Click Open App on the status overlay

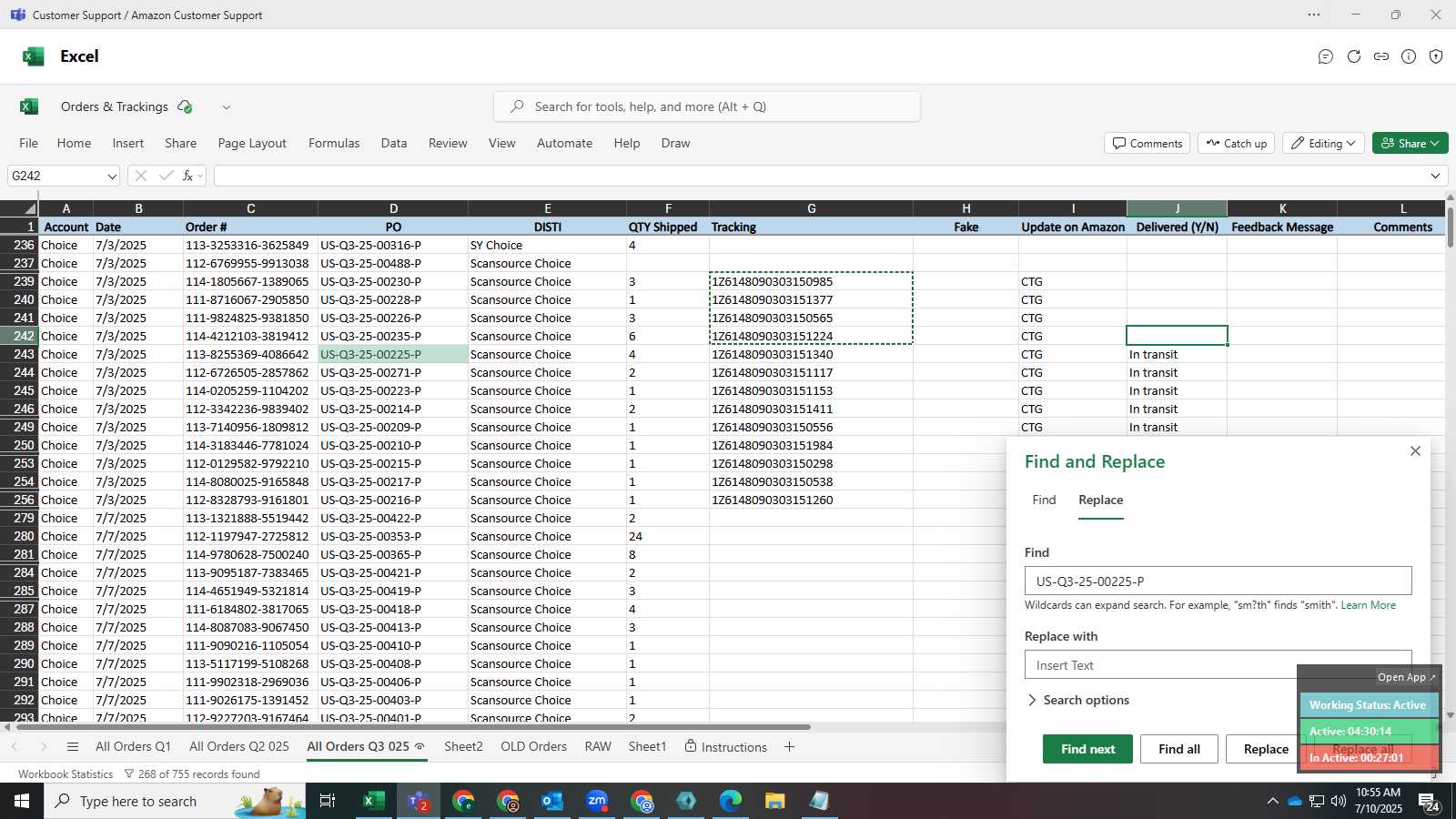click(x=1406, y=677)
